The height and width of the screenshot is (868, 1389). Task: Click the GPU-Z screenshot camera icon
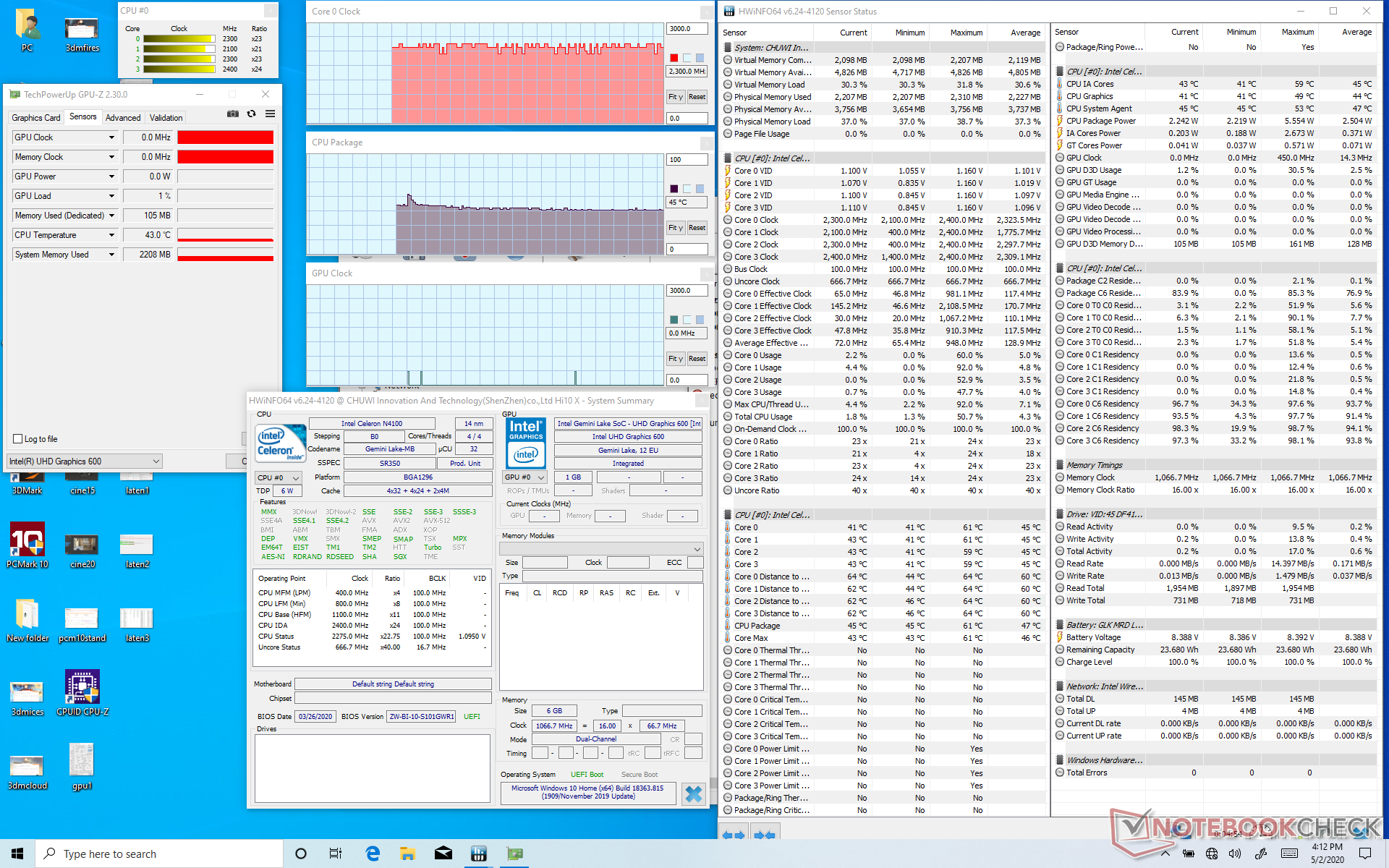click(232, 114)
